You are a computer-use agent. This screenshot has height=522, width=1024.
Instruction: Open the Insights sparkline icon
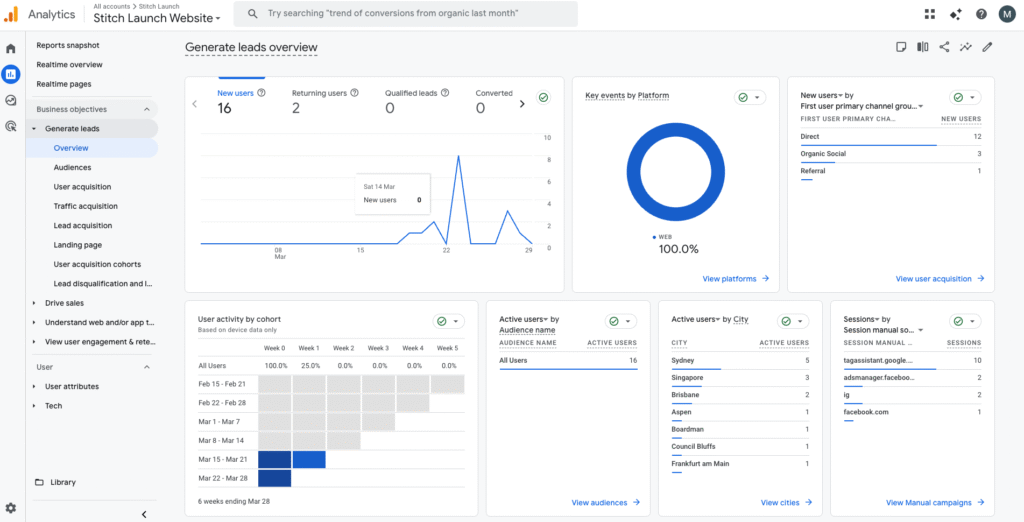tap(966, 47)
